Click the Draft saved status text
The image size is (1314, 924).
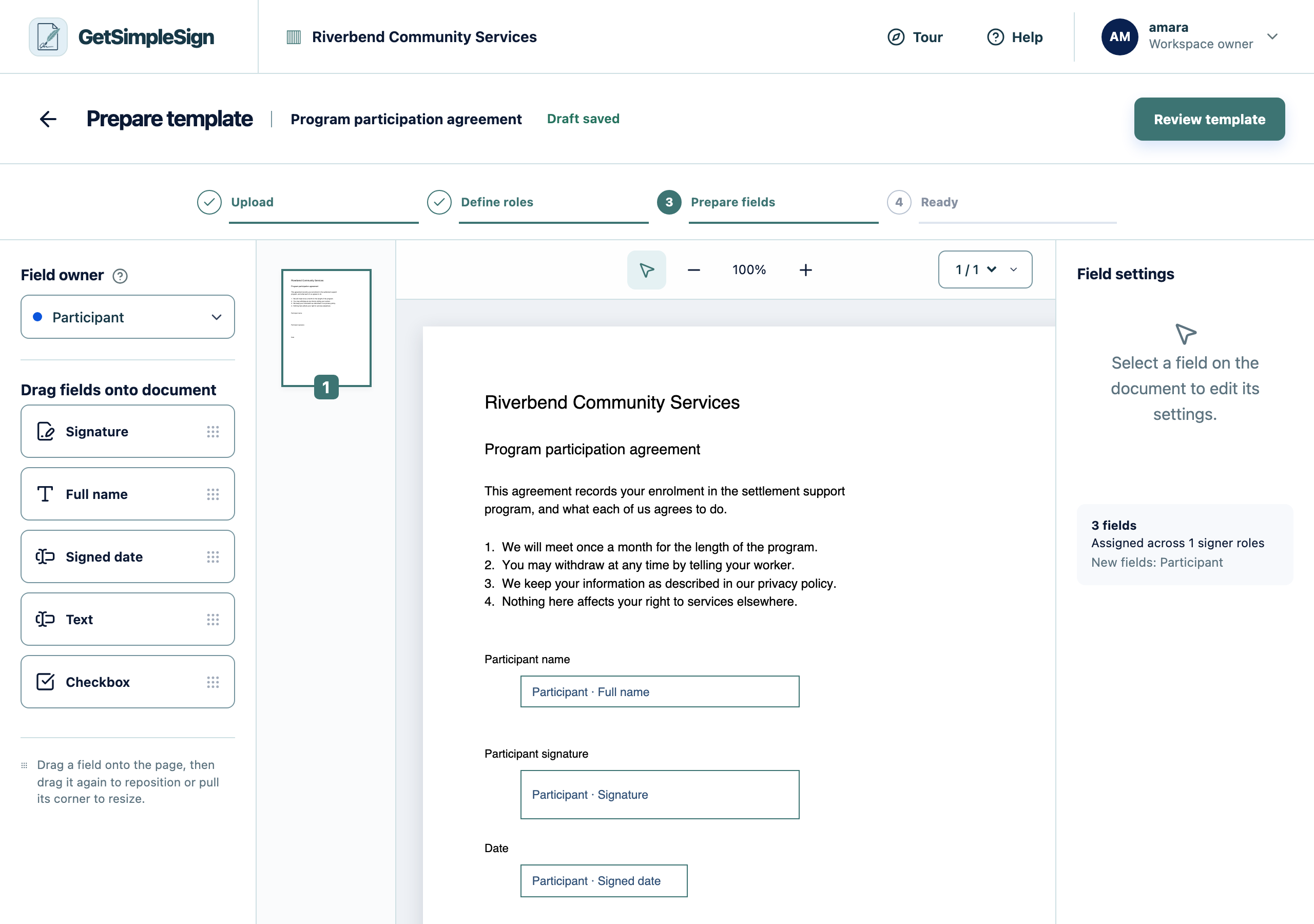[583, 119]
